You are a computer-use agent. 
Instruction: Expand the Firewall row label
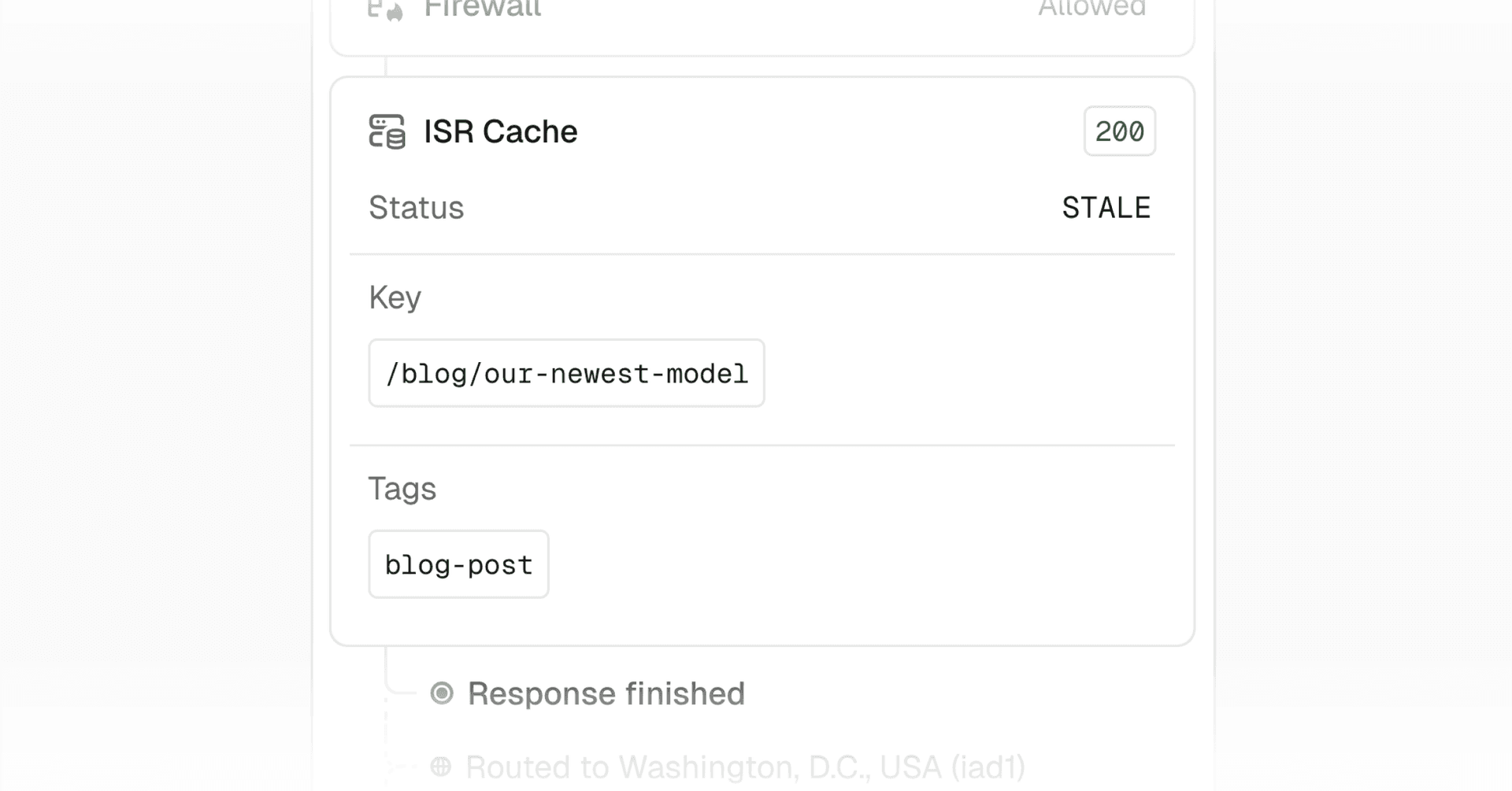(482, 9)
